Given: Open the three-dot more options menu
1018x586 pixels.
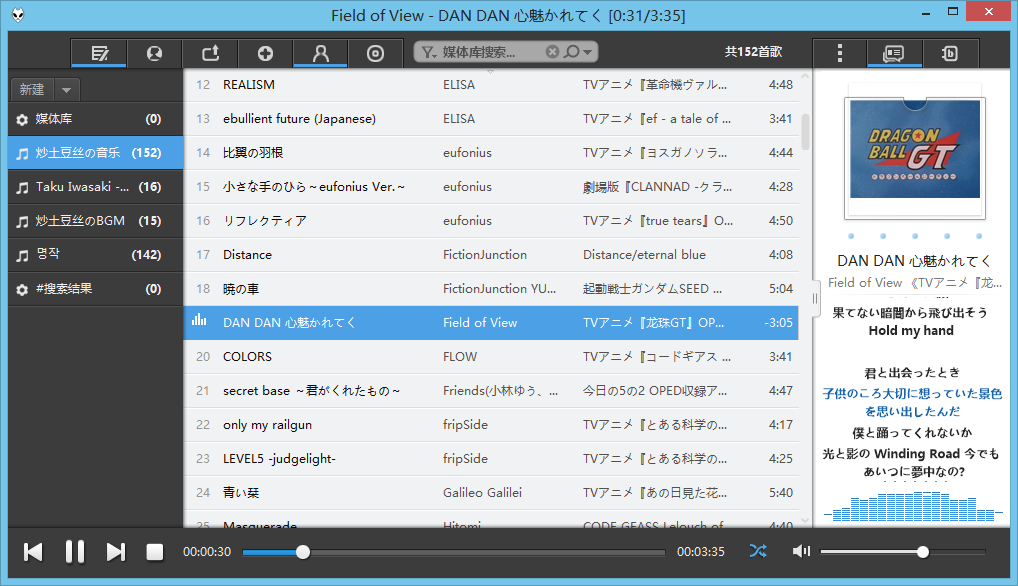Looking at the screenshot, I should pyautogui.click(x=840, y=53).
